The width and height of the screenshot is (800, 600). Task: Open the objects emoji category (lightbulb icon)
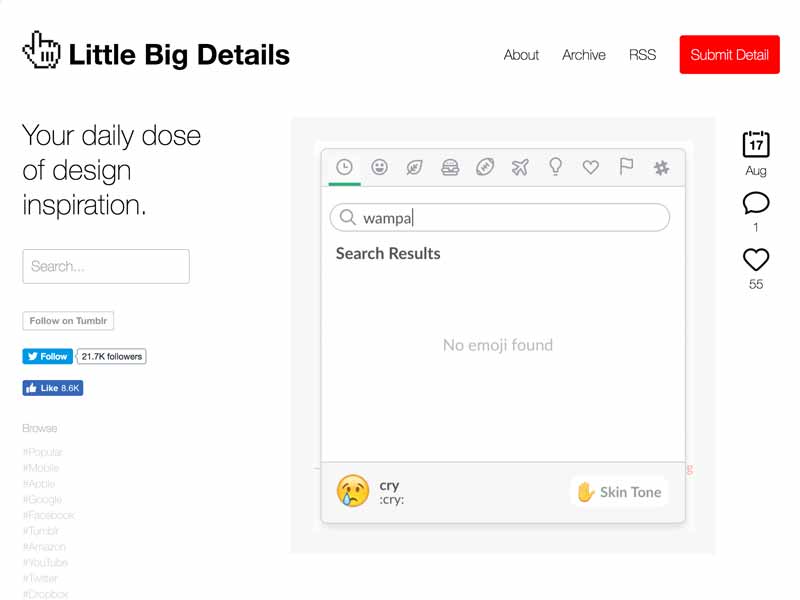tap(556, 167)
